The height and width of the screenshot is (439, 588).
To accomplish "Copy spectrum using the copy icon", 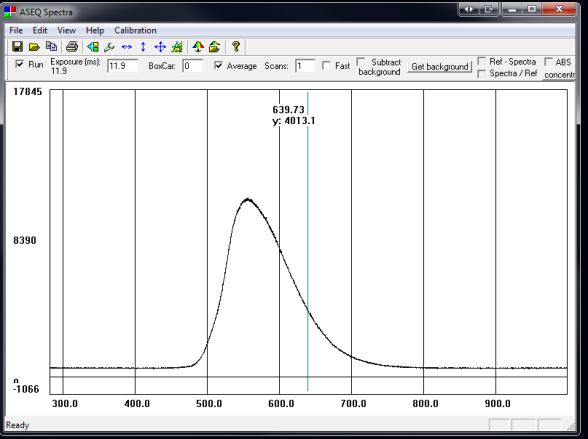I will pos(51,46).
